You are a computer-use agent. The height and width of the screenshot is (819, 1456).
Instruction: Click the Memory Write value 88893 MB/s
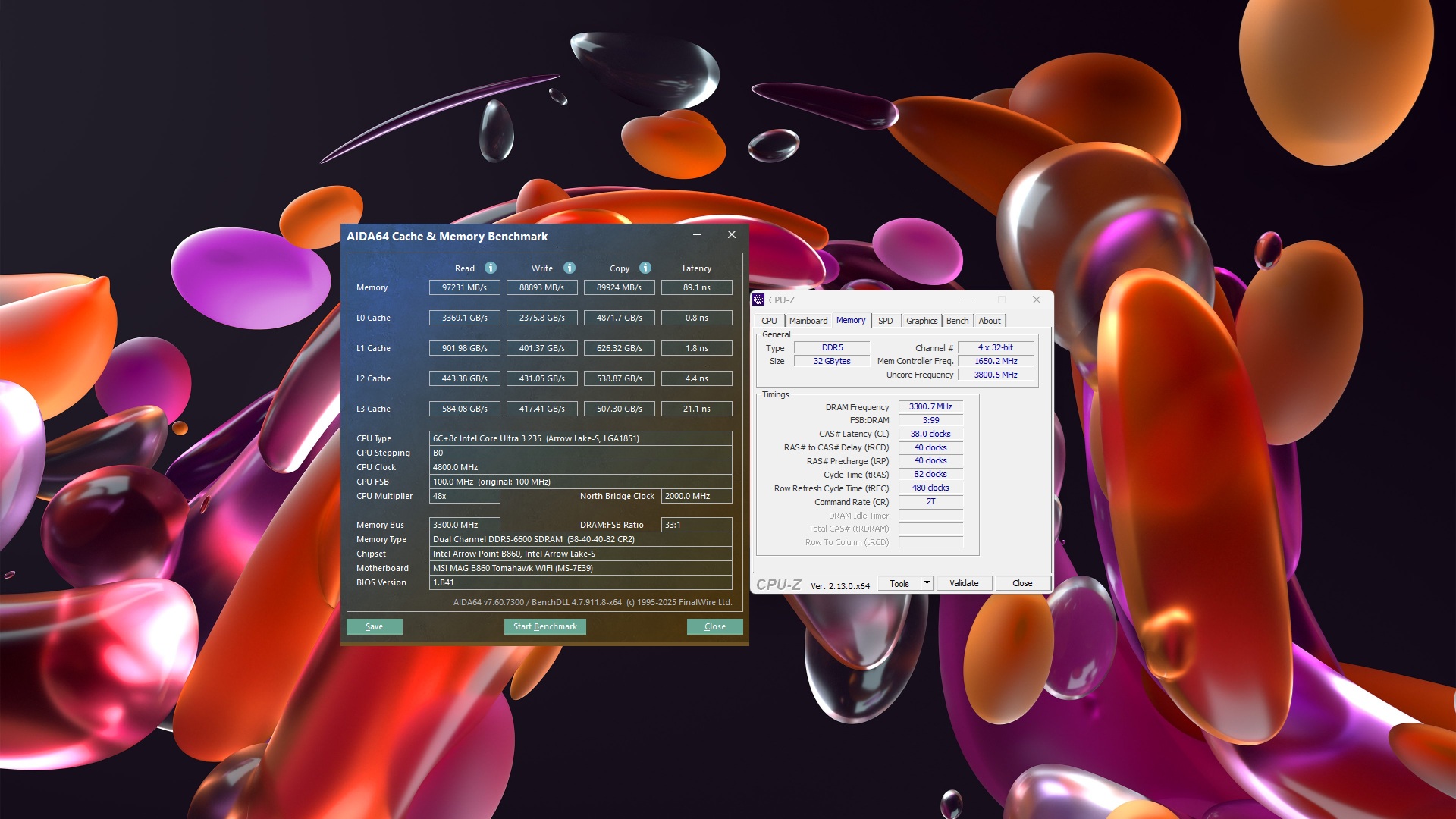[x=542, y=287]
